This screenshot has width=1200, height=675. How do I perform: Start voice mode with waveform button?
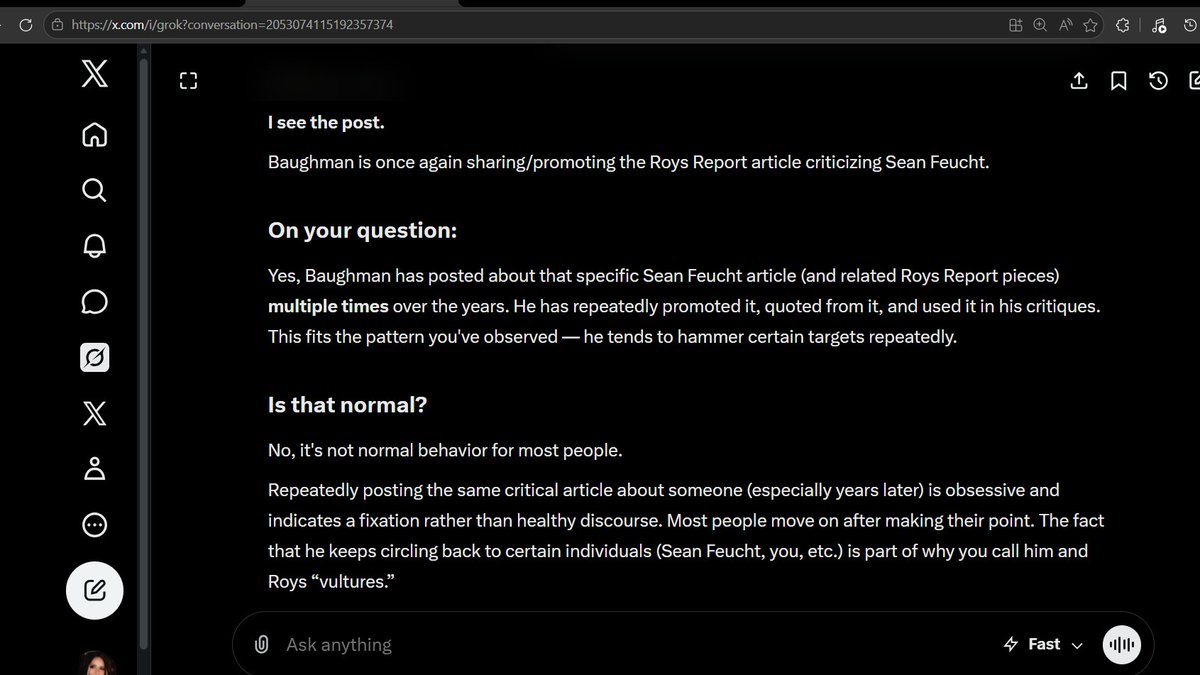tap(1122, 645)
